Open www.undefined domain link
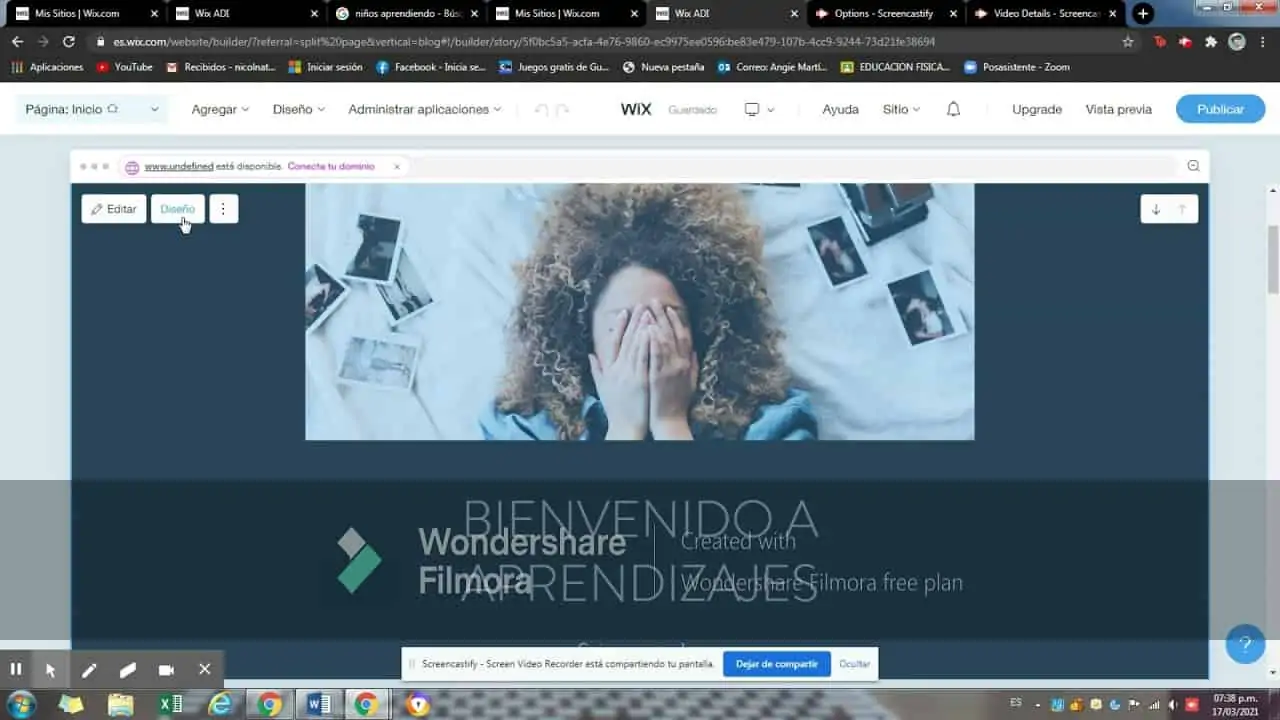 click(x=179, y=166)
